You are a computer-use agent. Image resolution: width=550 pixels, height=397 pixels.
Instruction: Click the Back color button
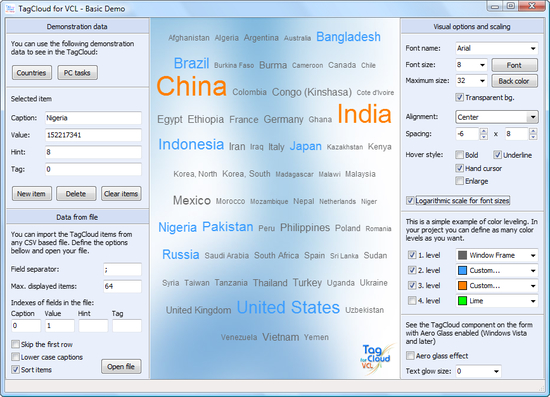514,81
